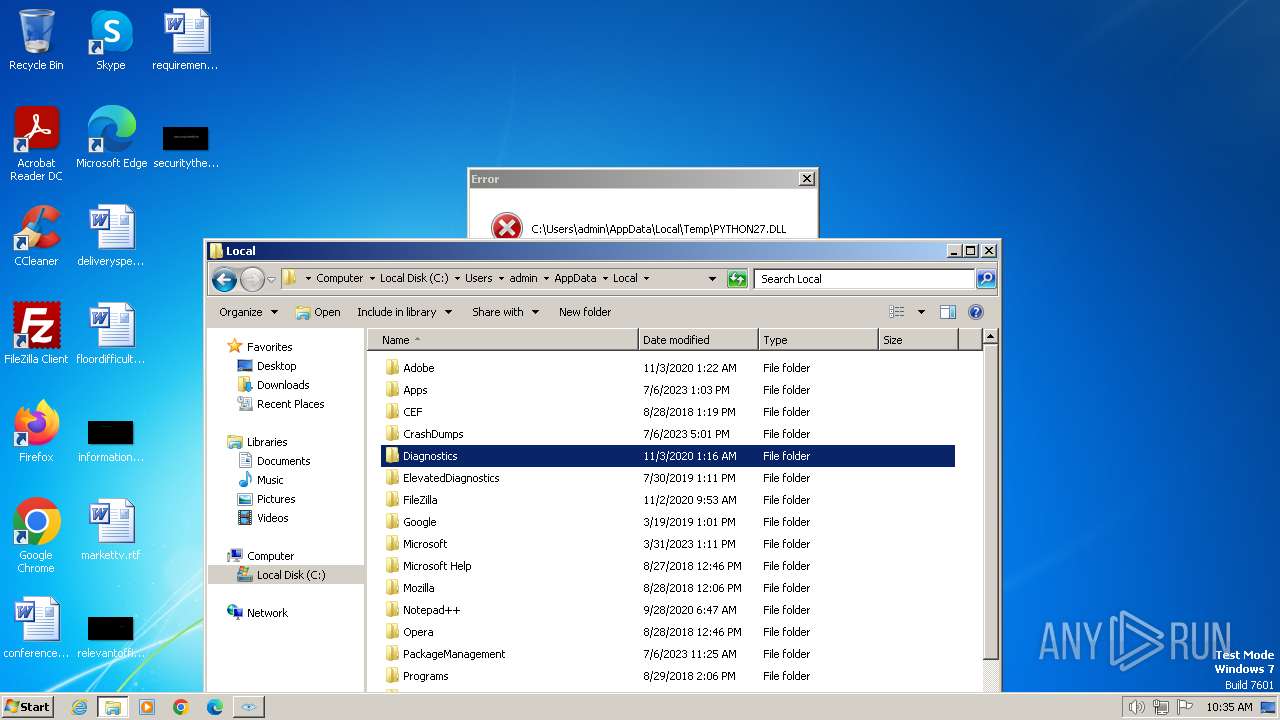
Task: Open Internet Explorer from the taskbar
Action: click(79, 707)
